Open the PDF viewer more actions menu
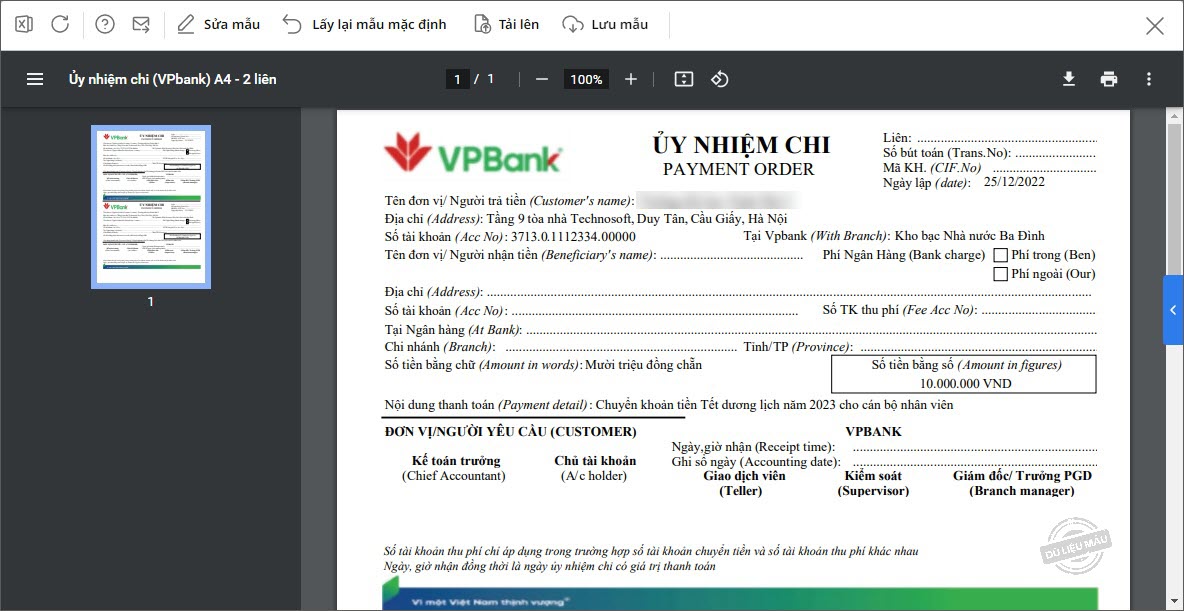This screenshot has height=611, width=1184. tap(1149, 79)
